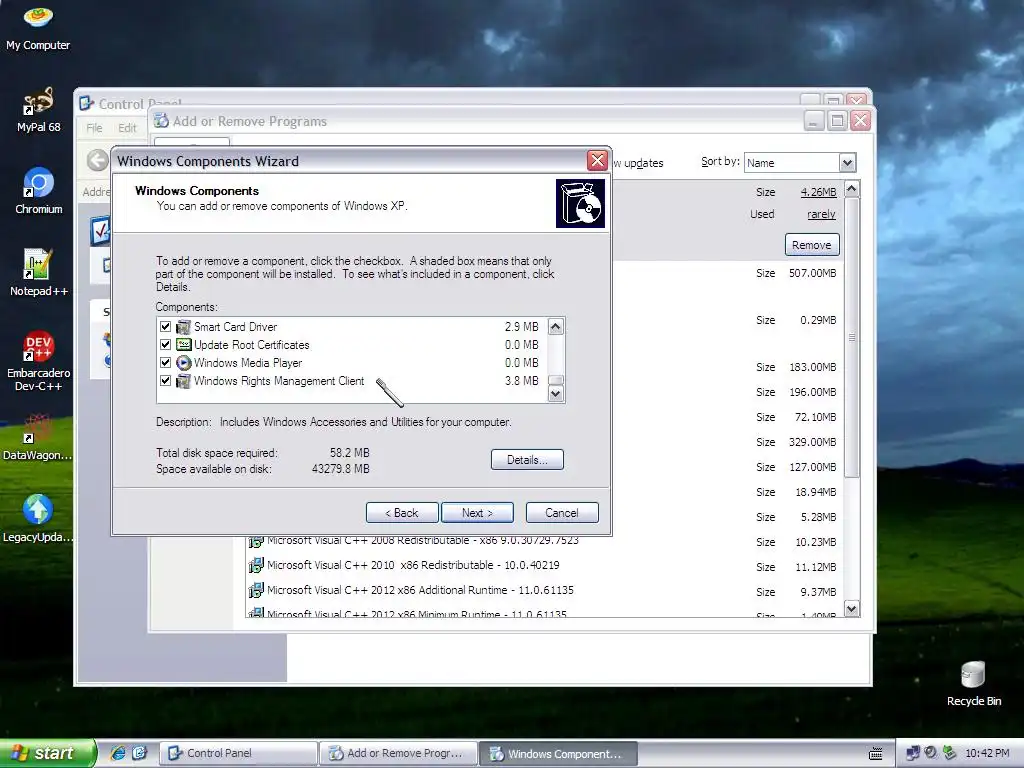1024x768 pixels.
Task: Click the 4.26MB size link
Action: click(x=818, y=192)
